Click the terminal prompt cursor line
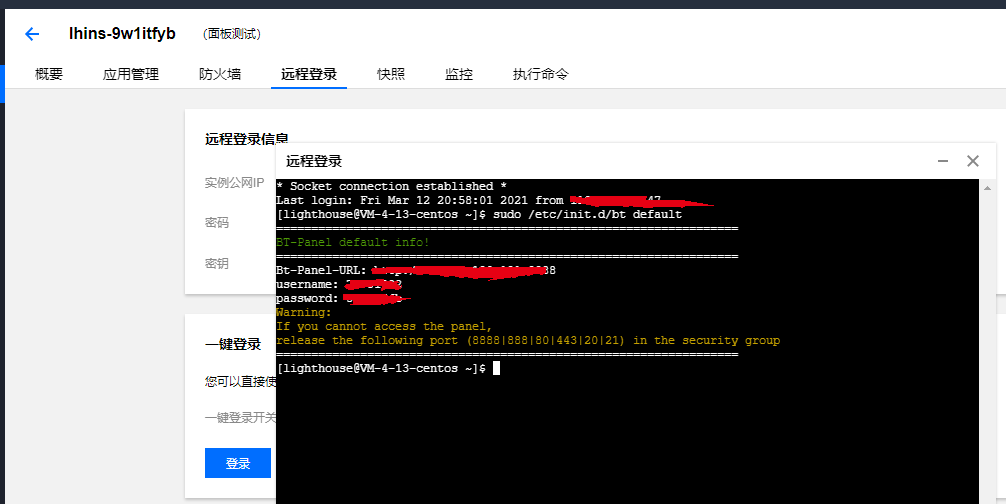1006x504 pixels. pyautogui.click(x=388, y=369)
